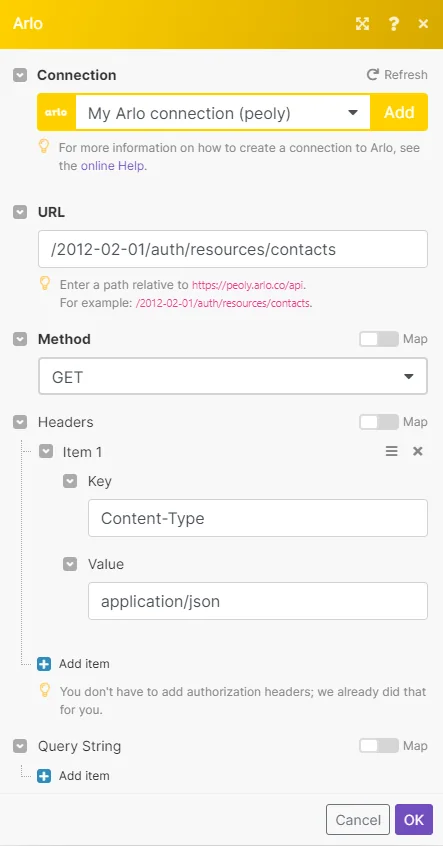The image size is (443, 846).
Task: Open the GET method dropdown
Action: coord(233,376)
